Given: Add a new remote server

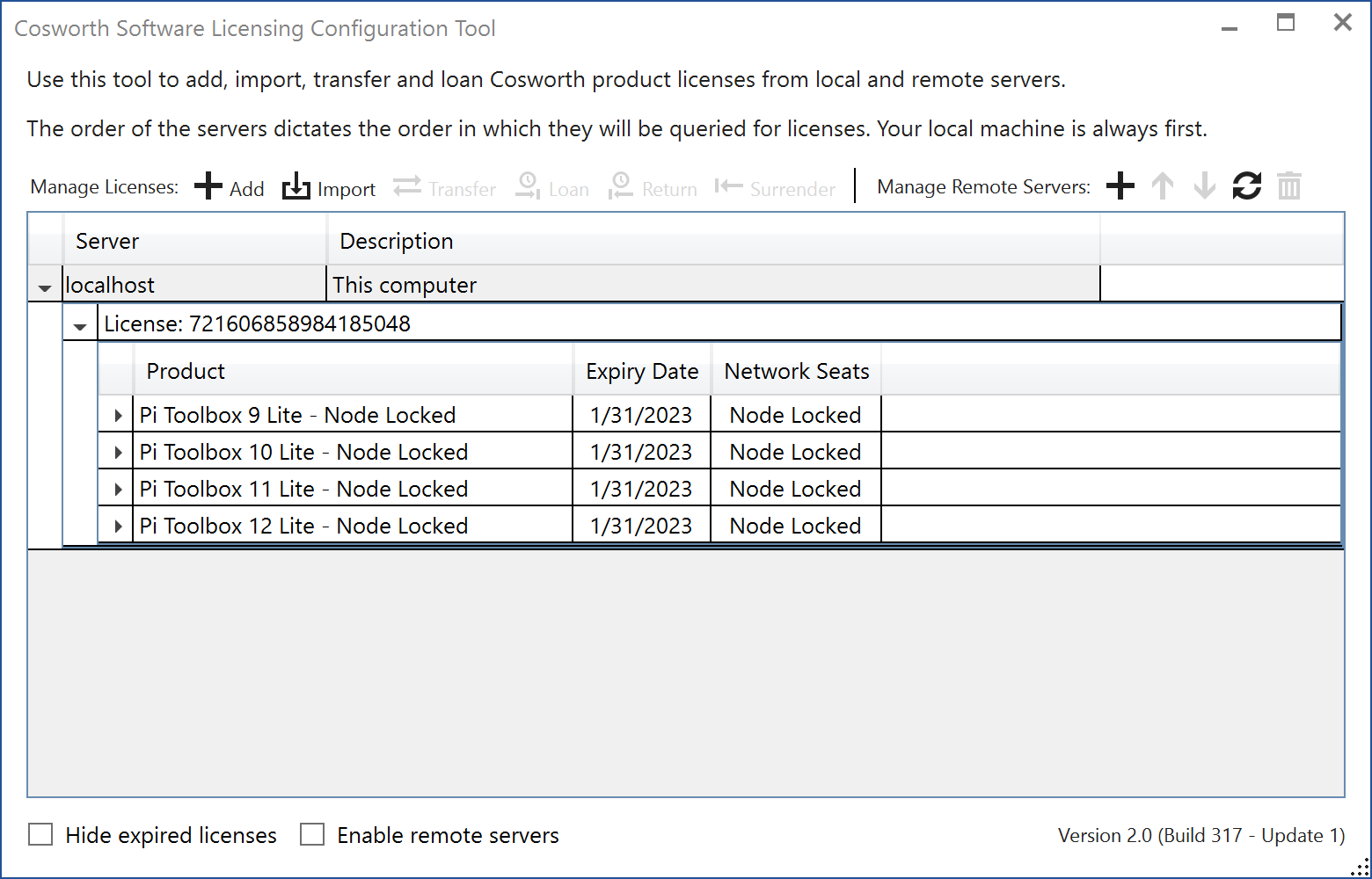Looking at the screenshot, I should (1120, 186).
